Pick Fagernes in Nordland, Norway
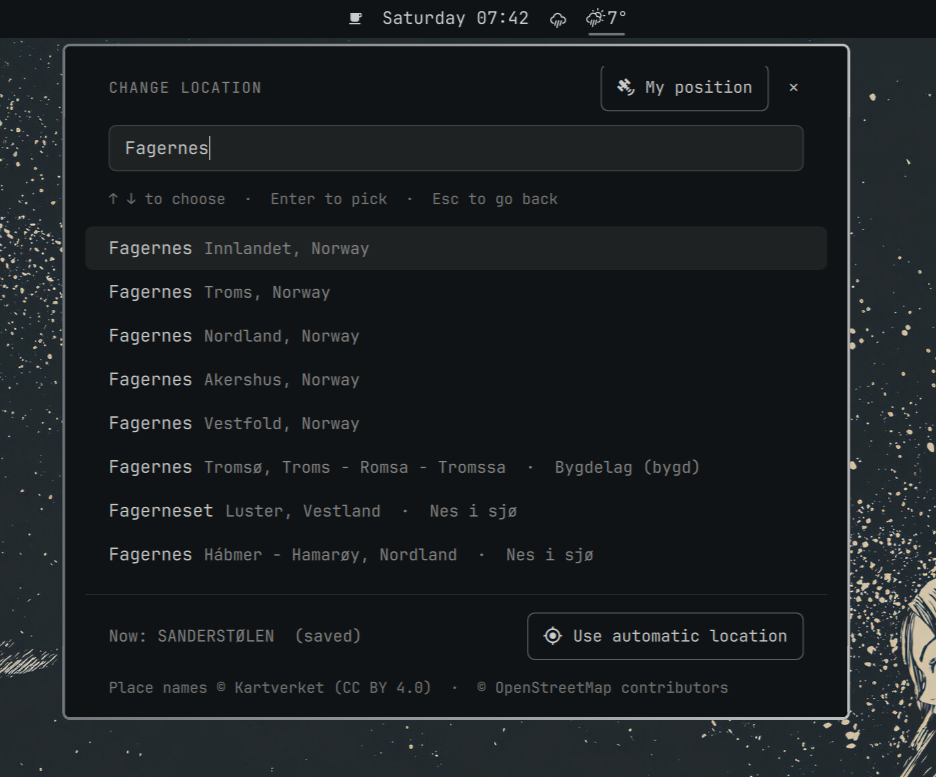Screen dimensions: 936x777 [x=456, y=336]
